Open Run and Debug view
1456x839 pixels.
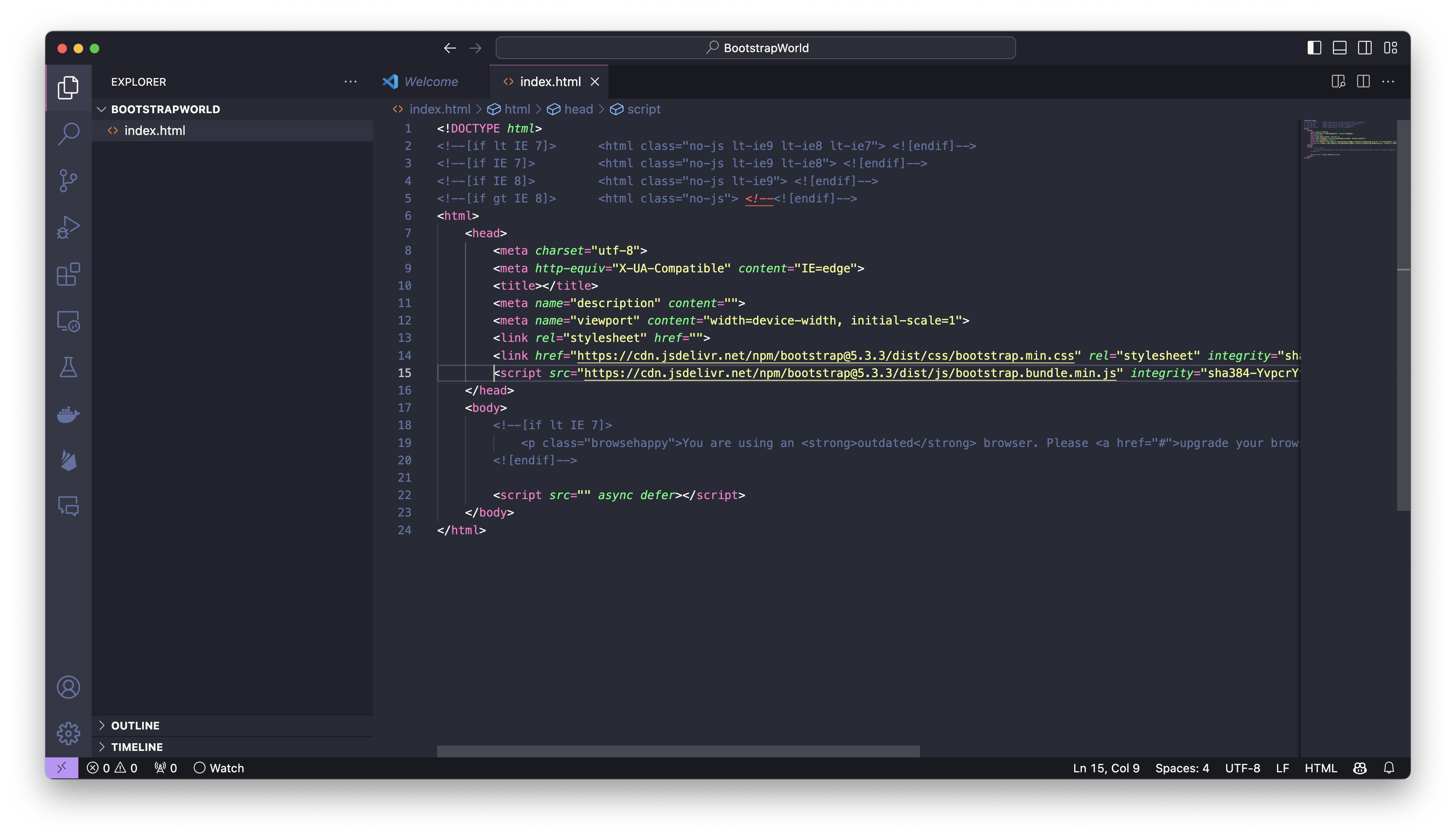(x=69, y=227)
